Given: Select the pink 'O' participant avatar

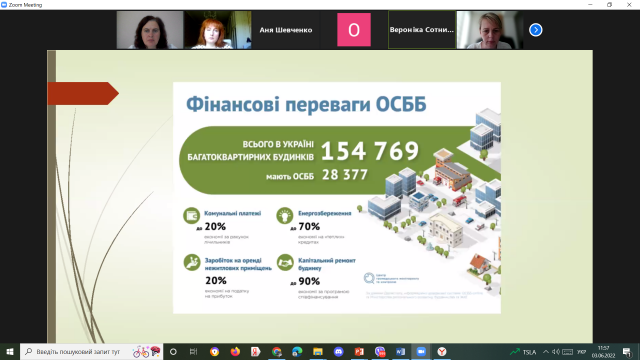Looking at the screenshot, I should [x=354, y=30].
